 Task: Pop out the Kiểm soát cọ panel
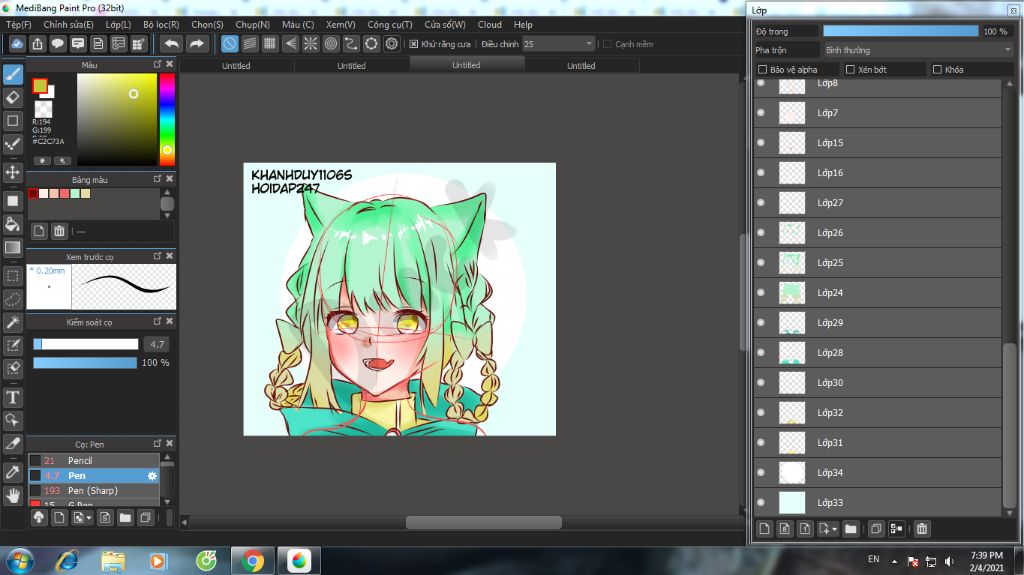[x=157, y=321]
